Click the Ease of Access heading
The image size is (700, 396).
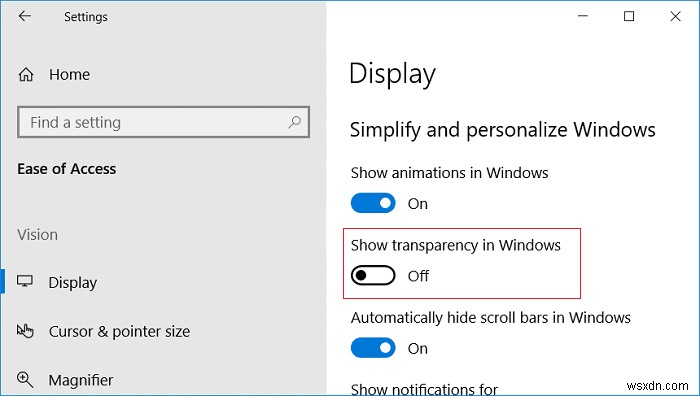[67, 169]
